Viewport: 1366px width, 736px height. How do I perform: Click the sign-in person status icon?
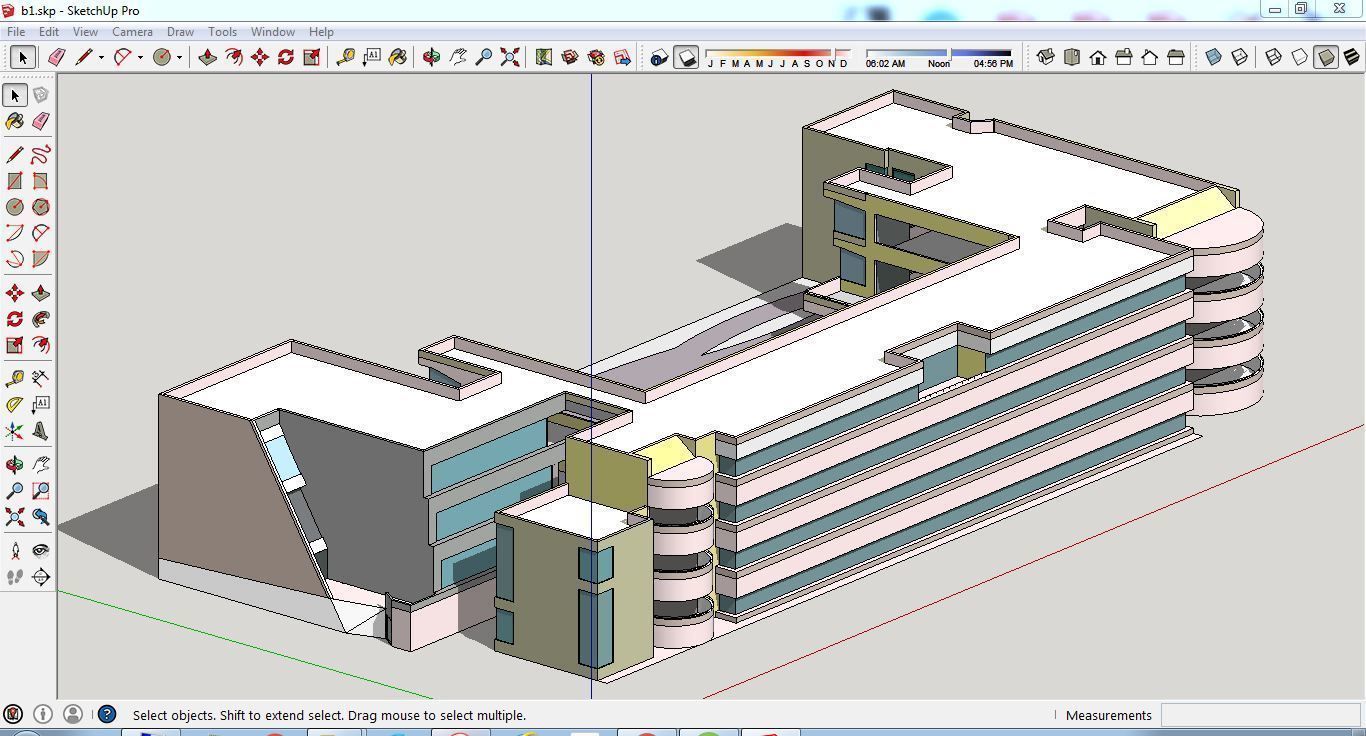[x=73, y=714]
